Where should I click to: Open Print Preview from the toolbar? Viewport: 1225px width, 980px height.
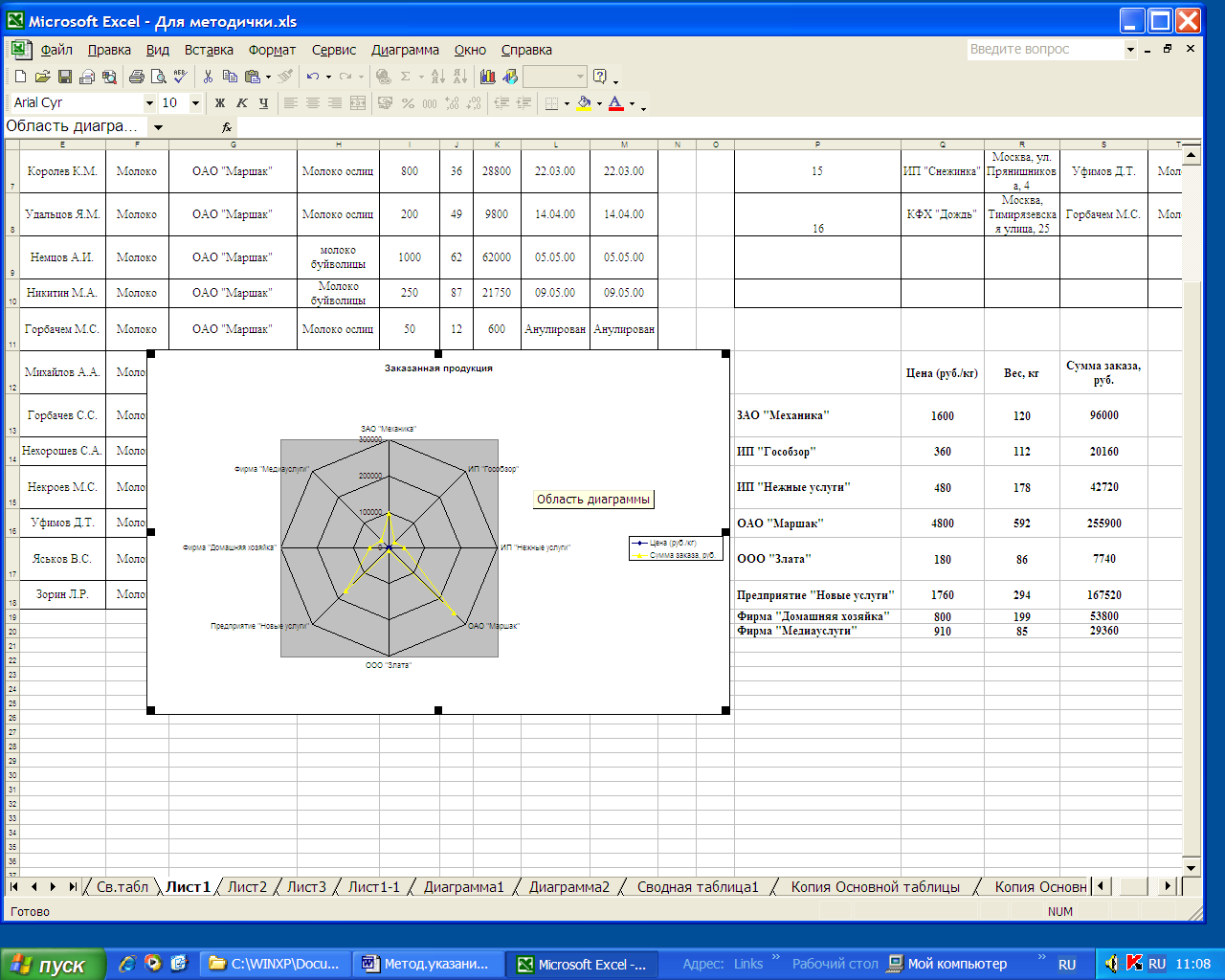coord(159,77)
